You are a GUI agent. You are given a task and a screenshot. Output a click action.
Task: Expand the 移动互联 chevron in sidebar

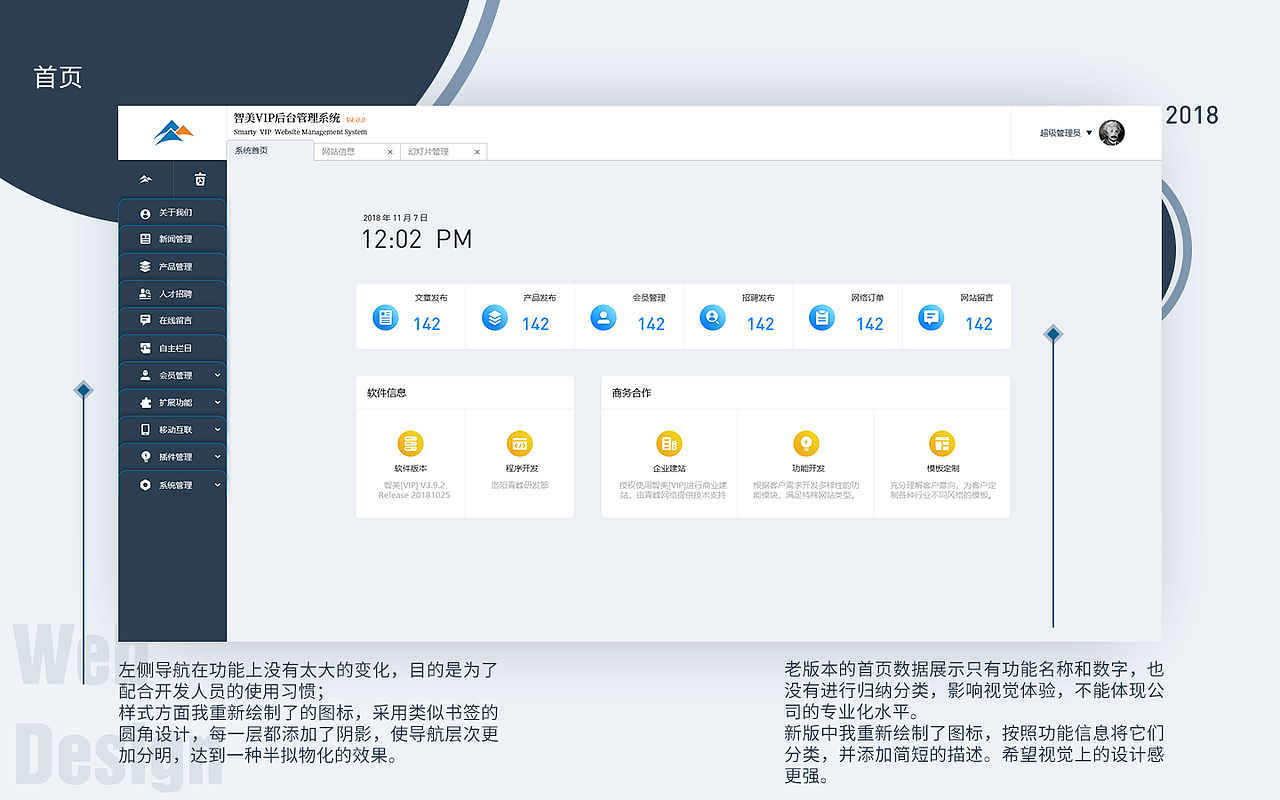coord(218,430)
